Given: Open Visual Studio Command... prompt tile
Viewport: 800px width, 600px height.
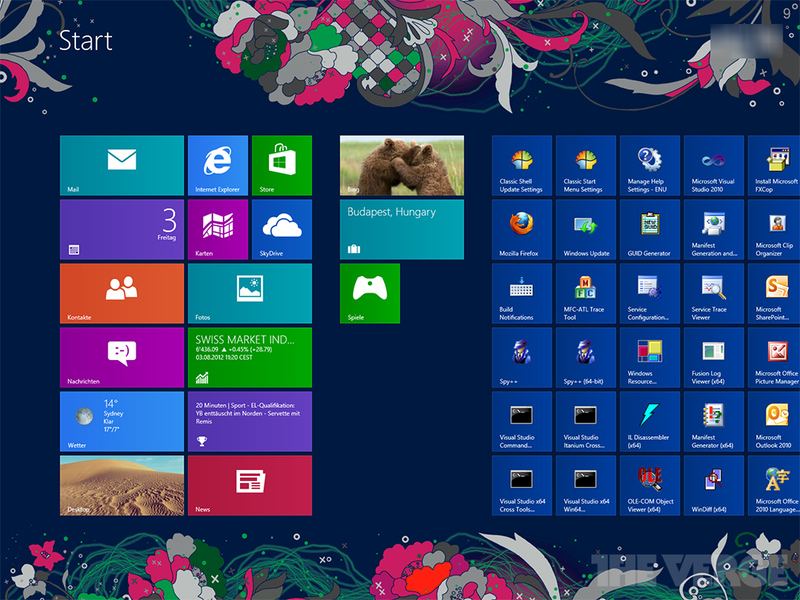Looking at the screenshot, I should pos(522,421).
